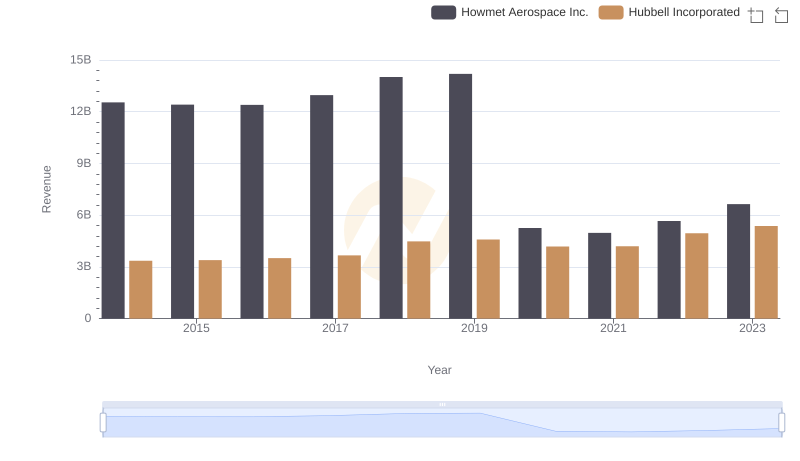The width and height of the screenshot is (800, 461).
Task: Click Howmet Aerospace dark legend swatch
Action: click(x=443, y=12)
